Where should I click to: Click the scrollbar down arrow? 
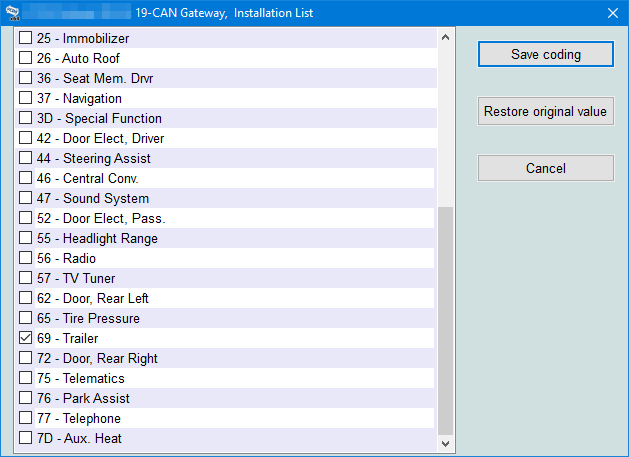[x=445, y=444]
